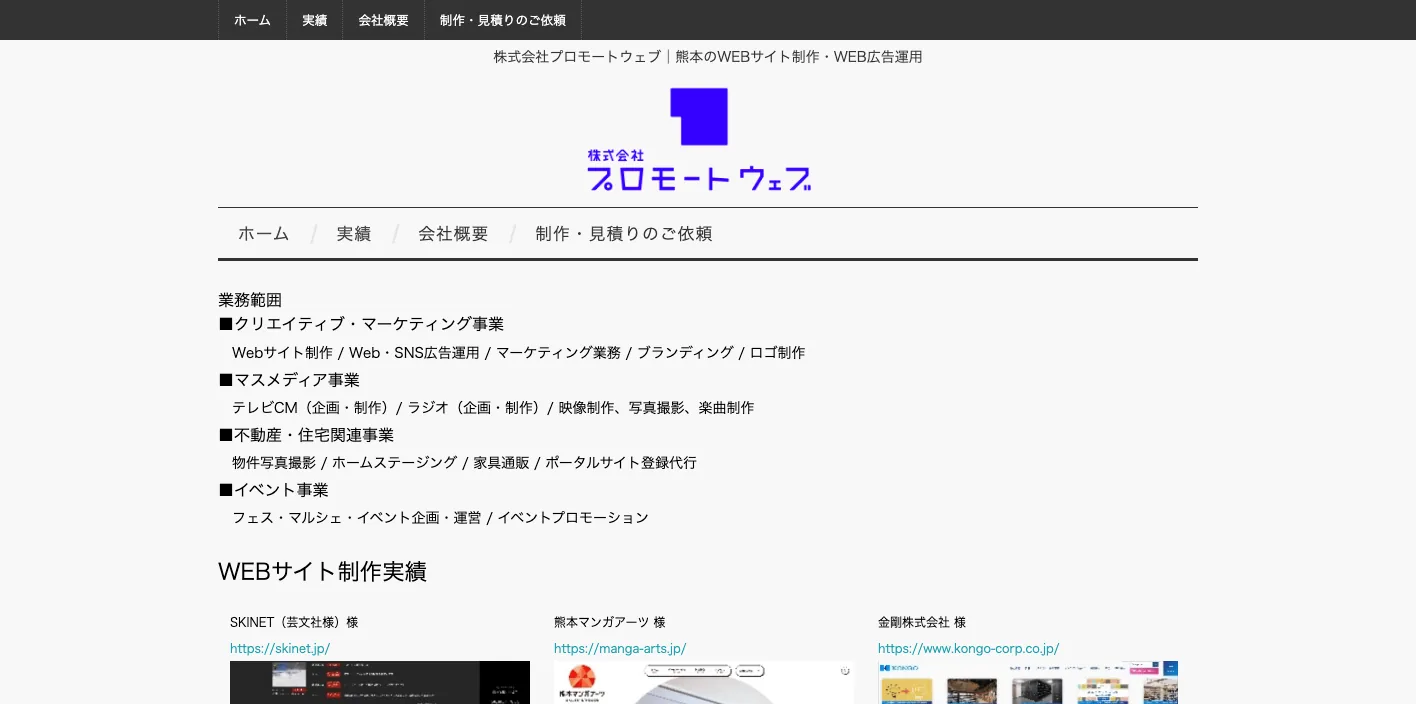The width and height of the screenshot is (1416, 704).
Task: Click the ■マスメディア事業 heading
Action: click(289, 380)
